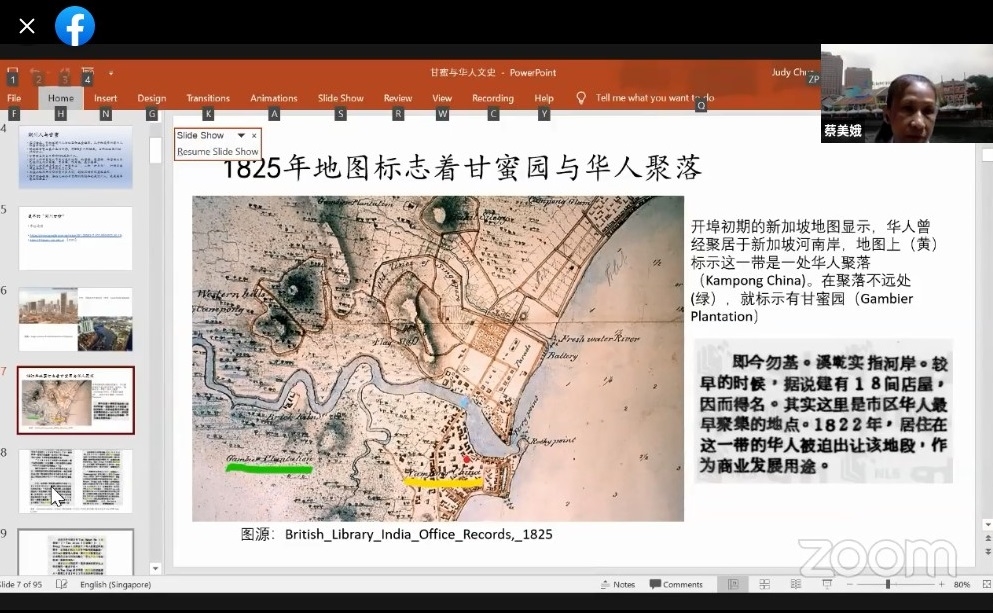Click the Judy Chua account name
Image resolution: width=993 pixels, height=613 pixels.
point(792,72)
